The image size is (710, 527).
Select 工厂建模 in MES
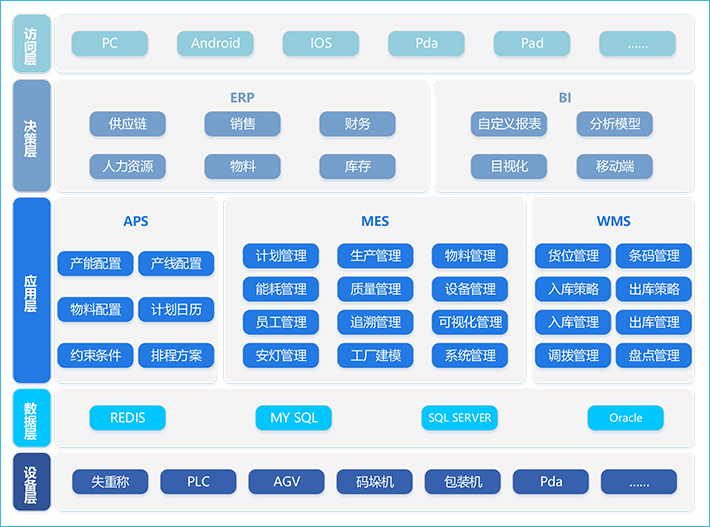[x=375, y=355]
